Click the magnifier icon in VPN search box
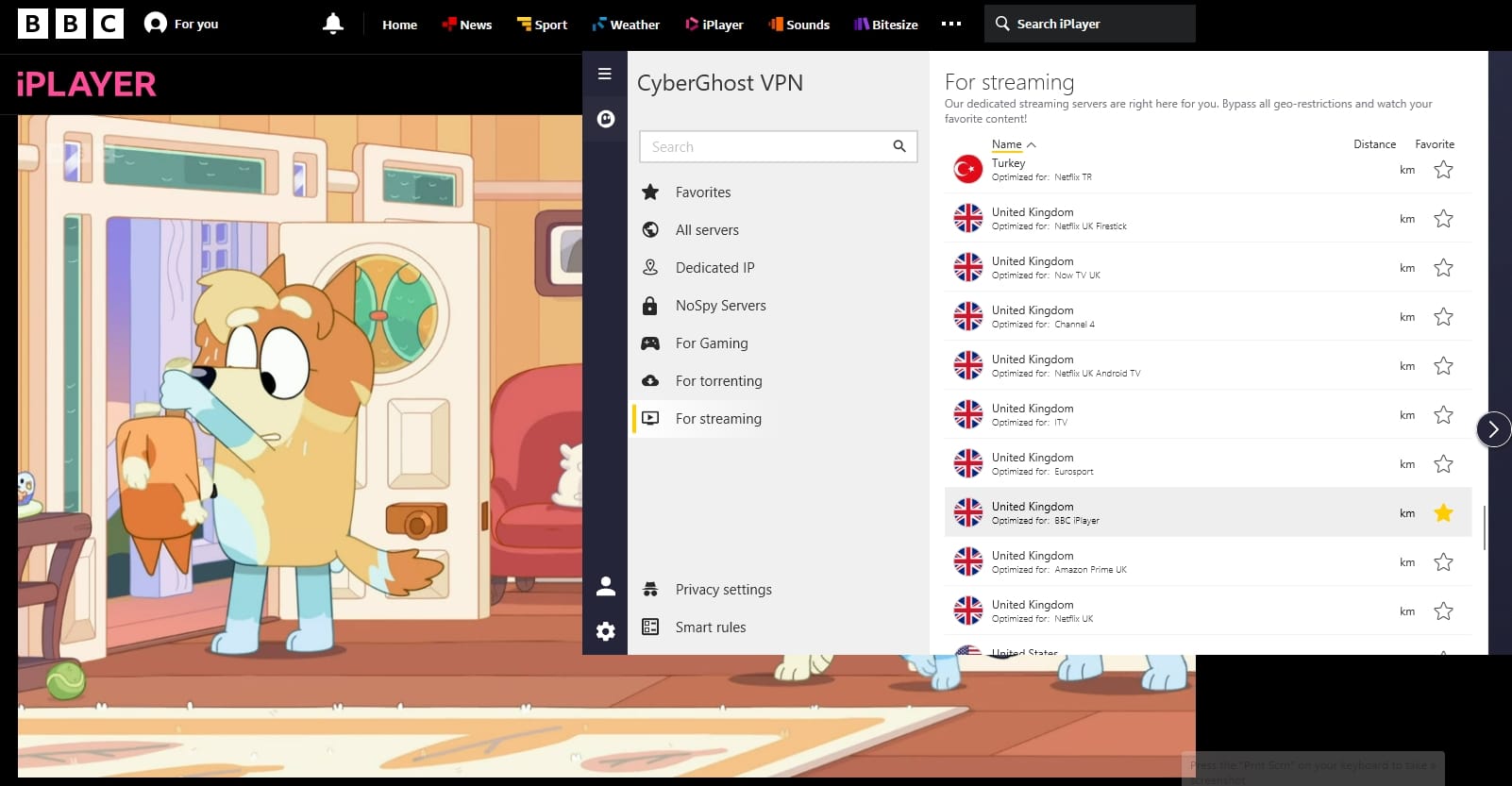Image resolution: width=1512 pixels, height=786 pixels. (x=899, y=146)
